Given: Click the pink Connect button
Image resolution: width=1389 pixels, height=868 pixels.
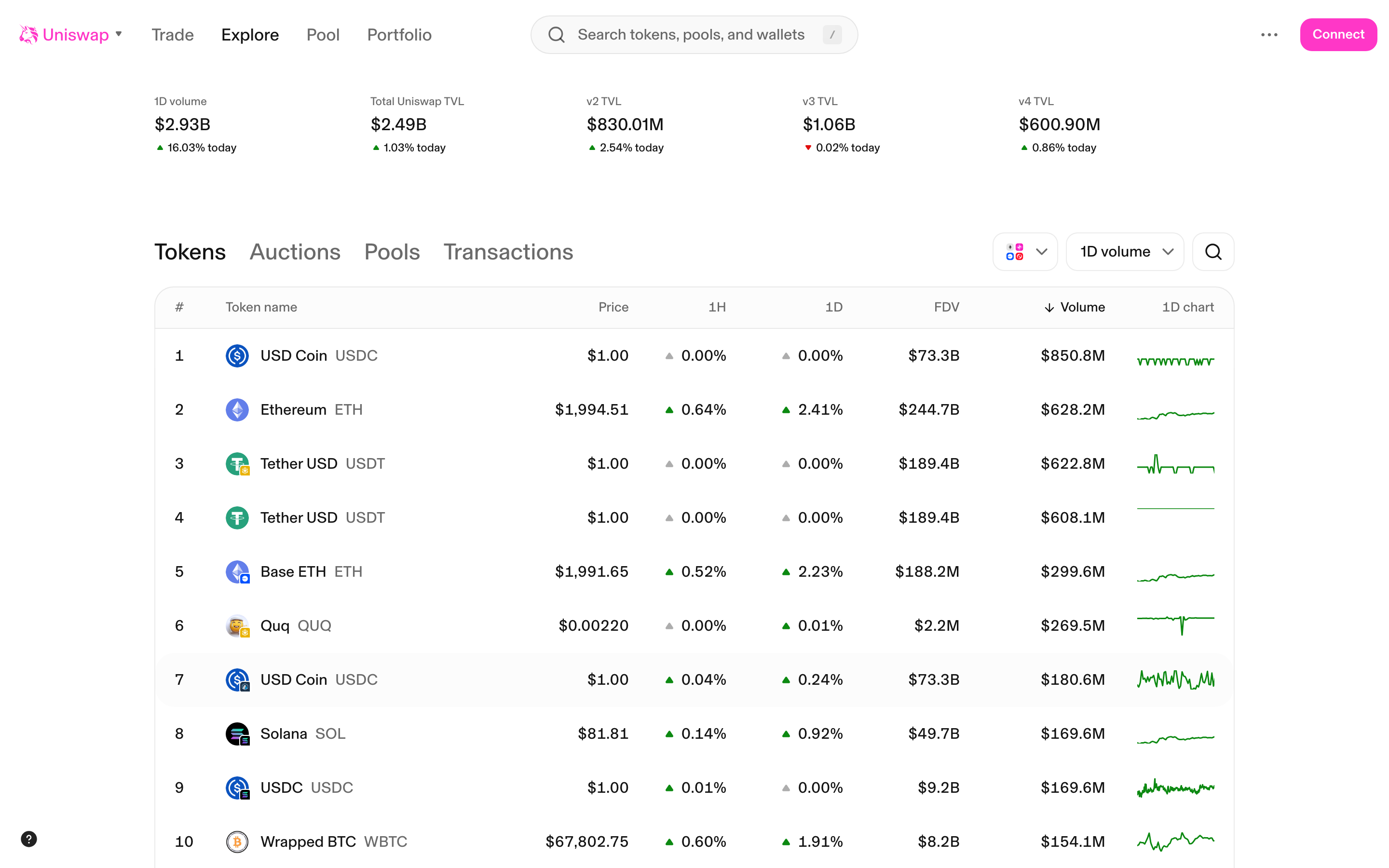Looking at the screenshot, I should pos(1338,34).
